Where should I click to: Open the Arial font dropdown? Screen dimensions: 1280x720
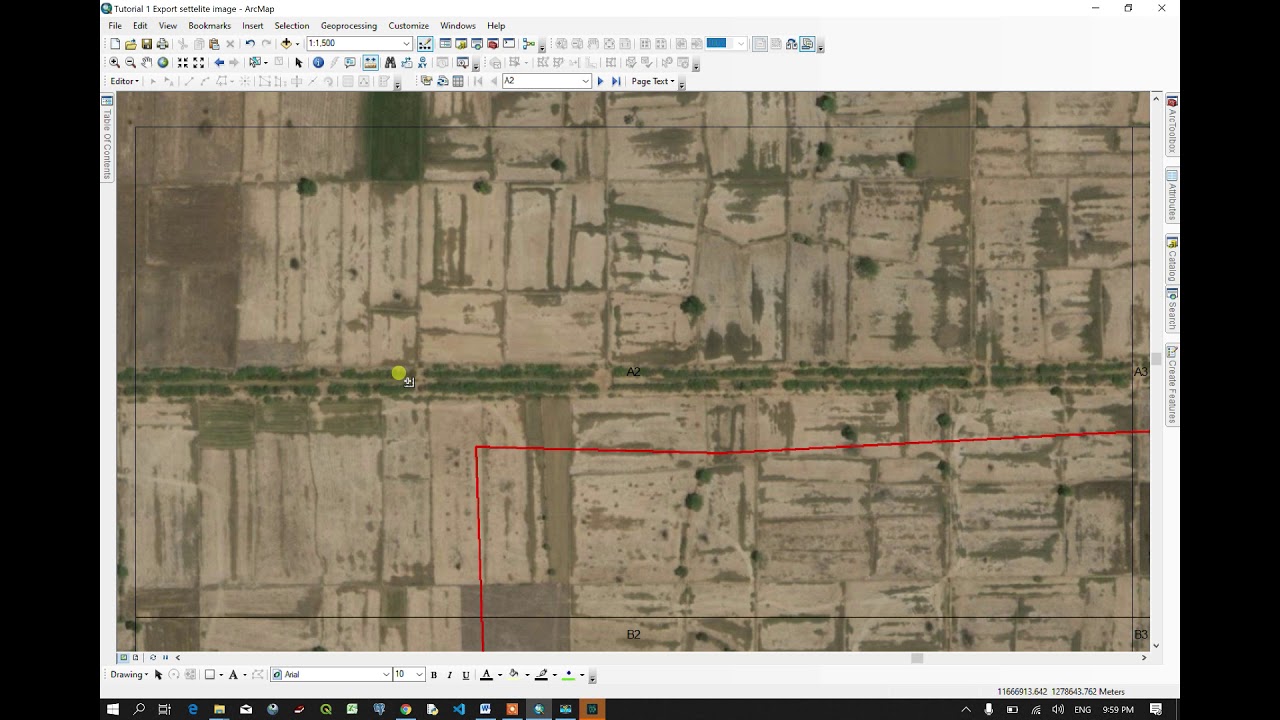386,675
